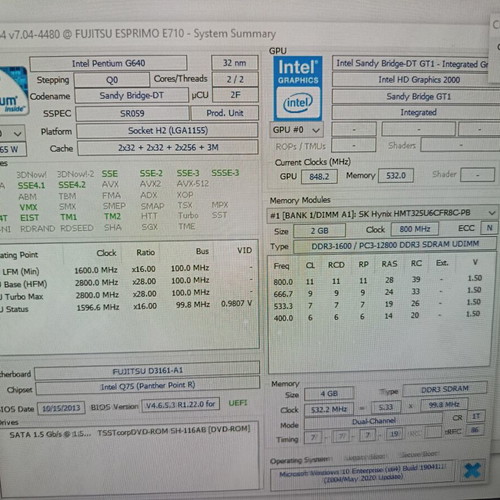
Task: Click the Dual-Channel mode field
Action: [x=373, y=422]
